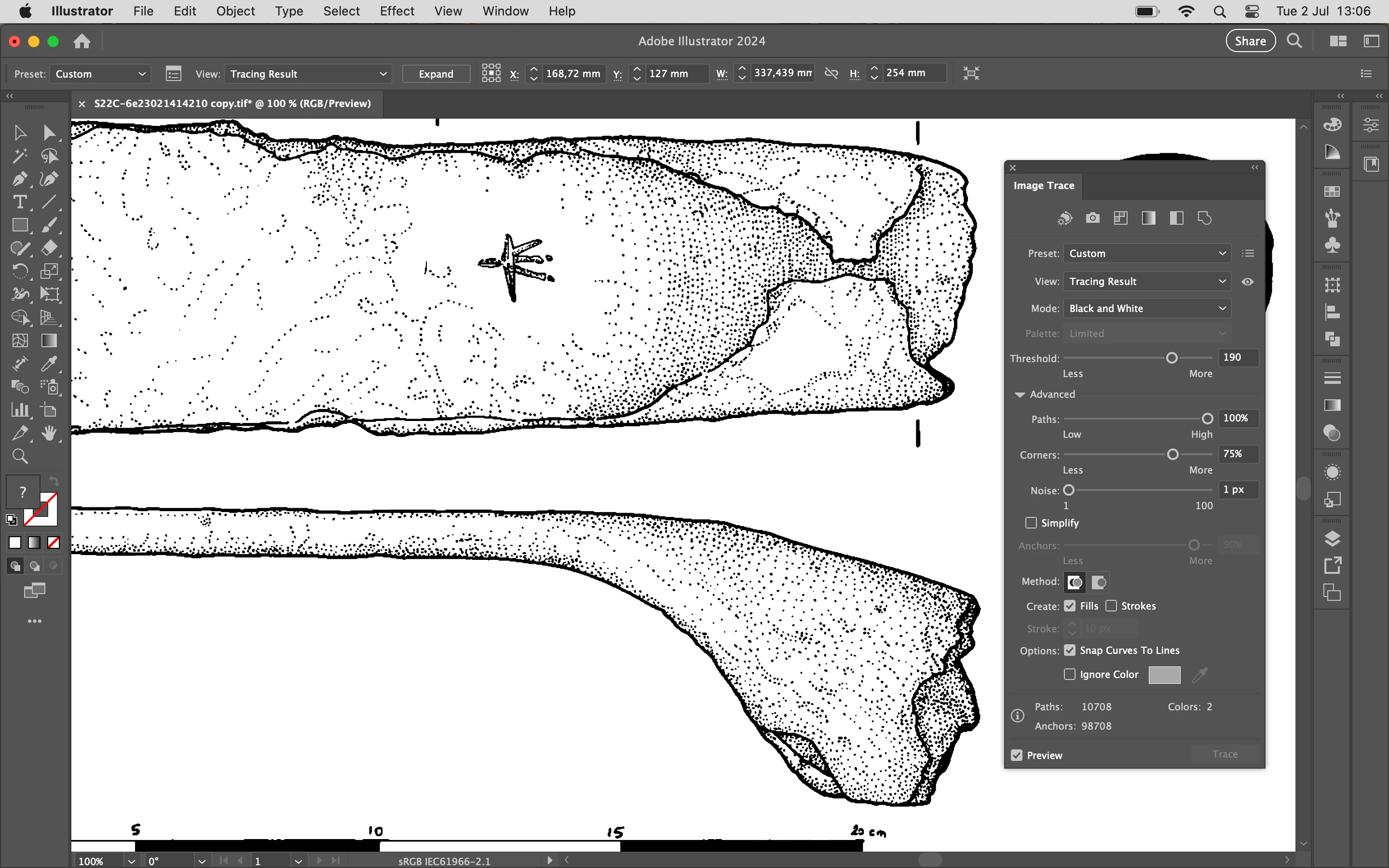The image size is (1389, 868).
Task: Select the Hand tool
Action: (x=49, y=434)
